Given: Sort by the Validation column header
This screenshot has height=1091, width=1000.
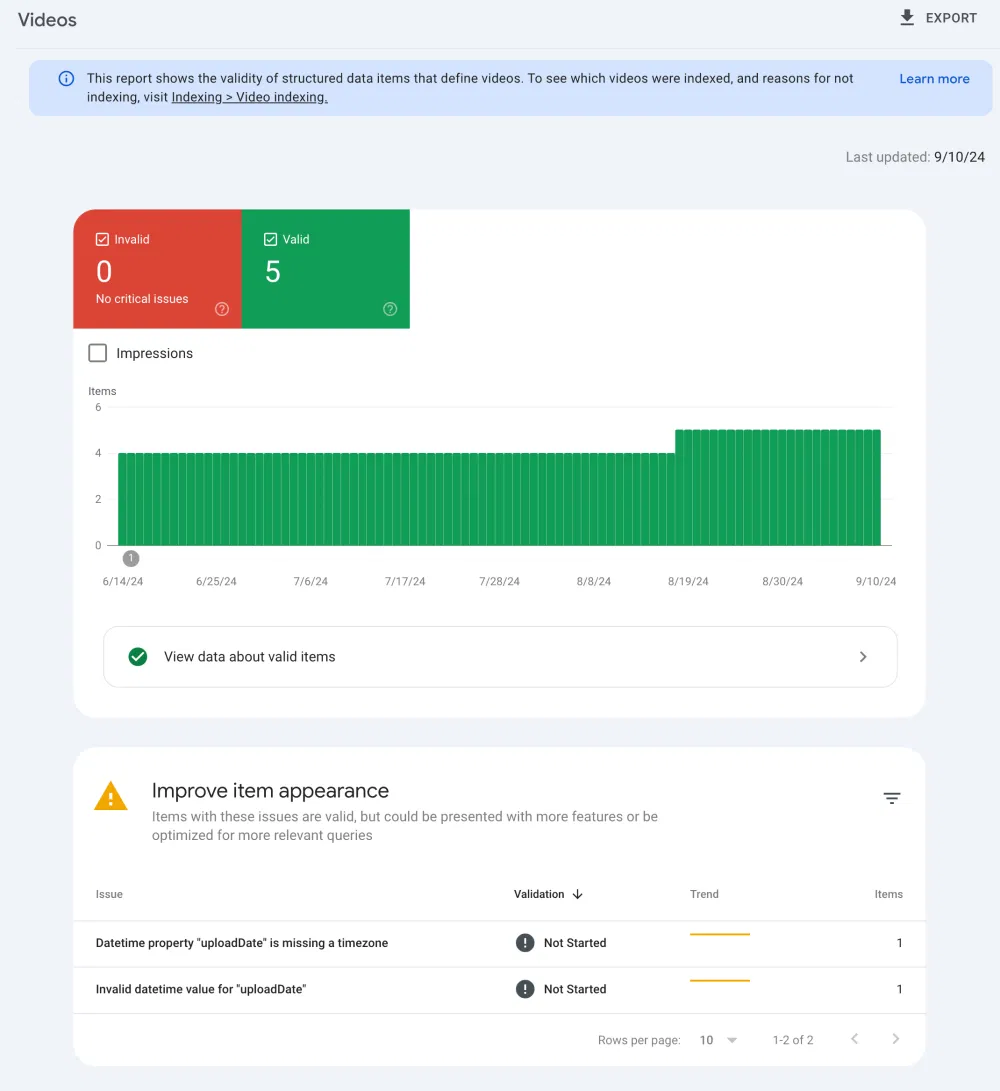Looking at the screenshot, I should 539,894.
